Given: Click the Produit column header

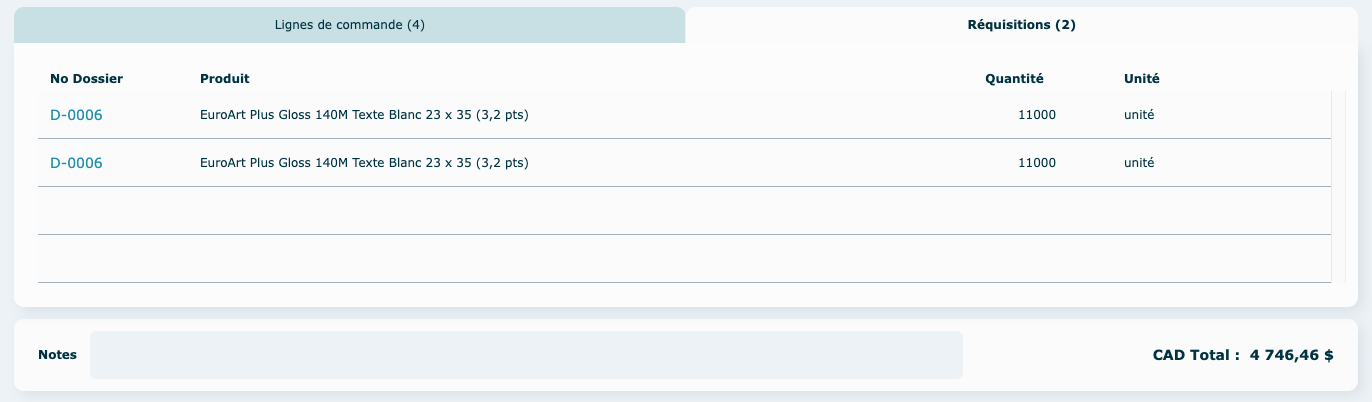Looking at the screenshot, I should coord(225,79).
